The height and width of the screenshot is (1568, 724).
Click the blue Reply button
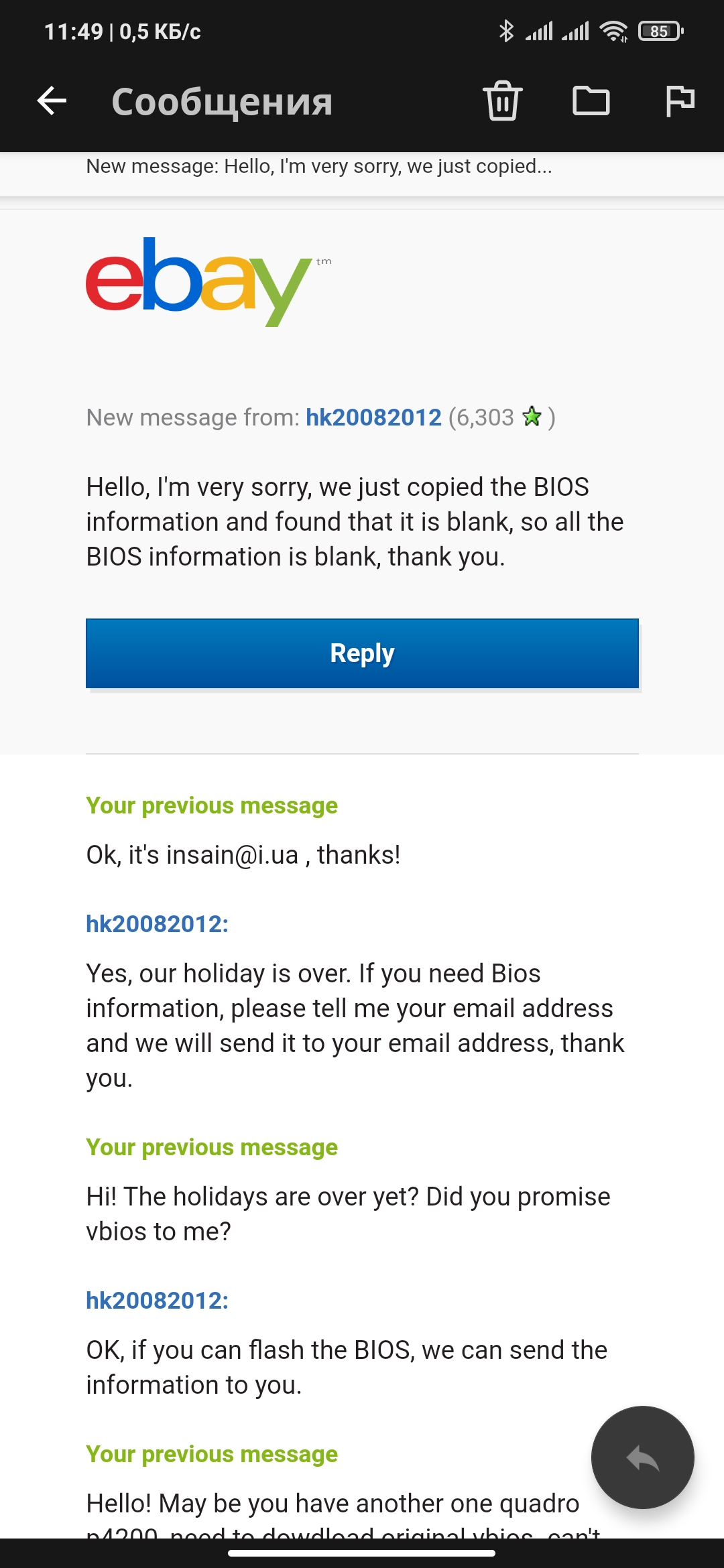(362, 653)
